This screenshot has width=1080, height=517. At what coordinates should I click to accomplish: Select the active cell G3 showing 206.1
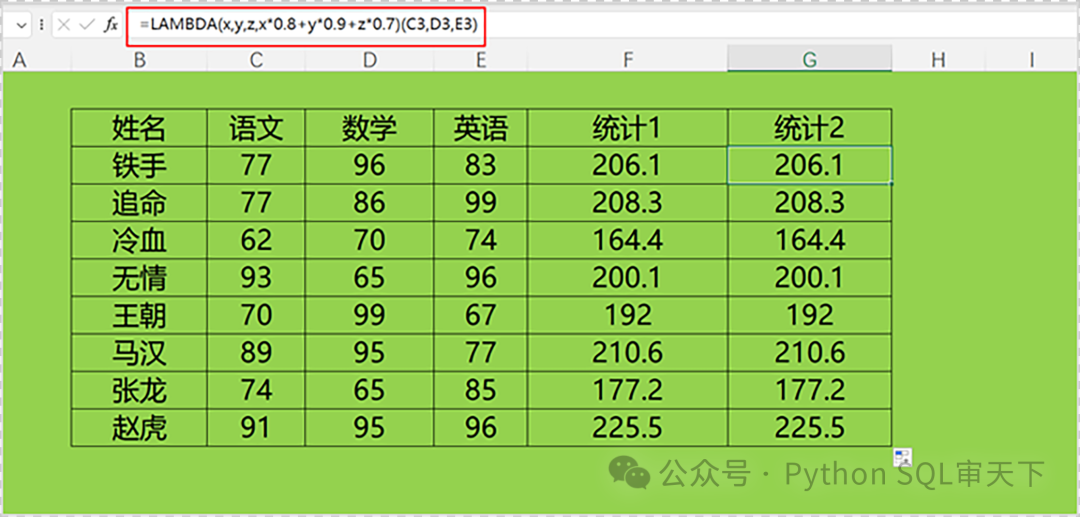coord(809,165)
